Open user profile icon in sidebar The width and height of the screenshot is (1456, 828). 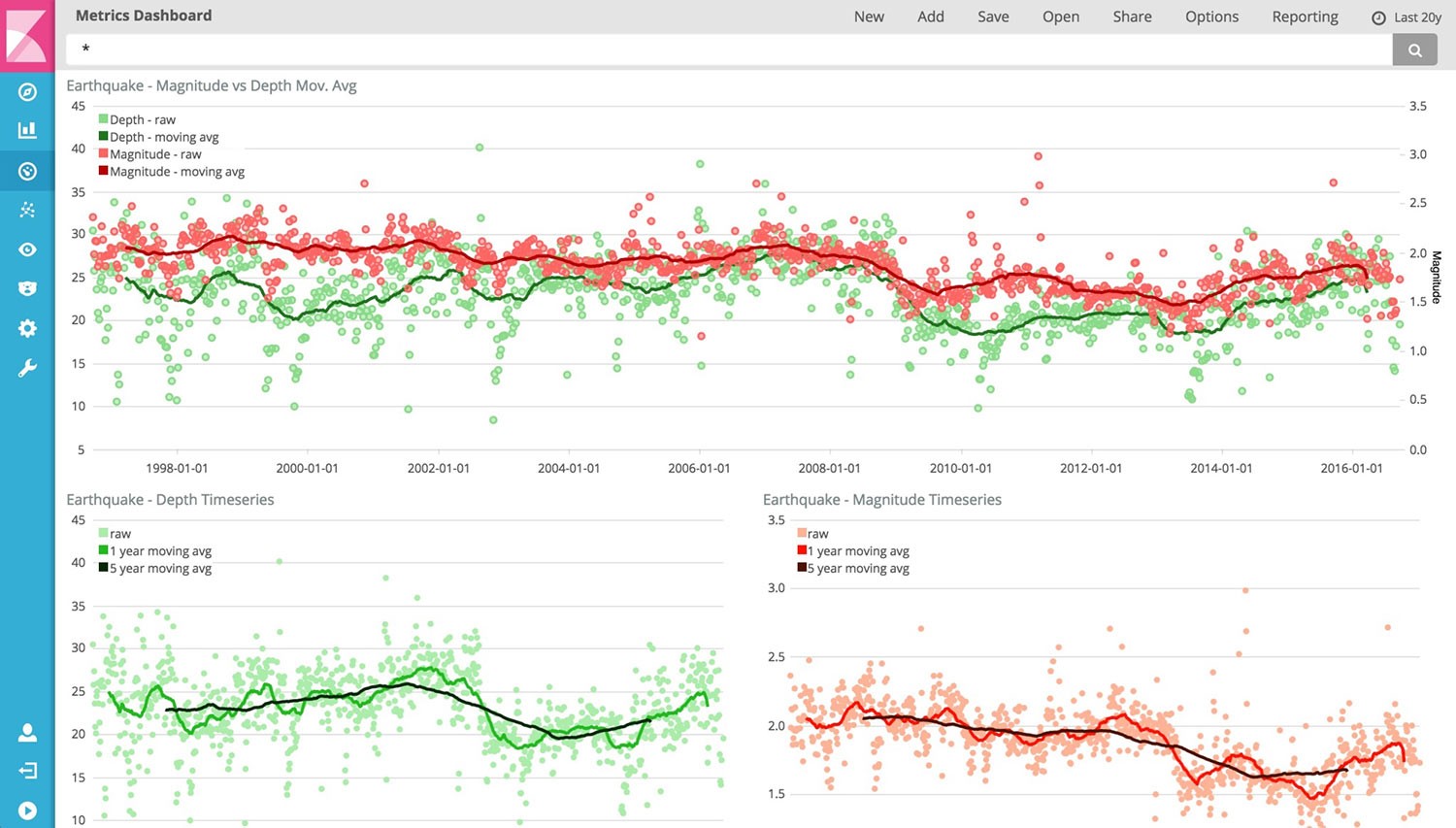27,733
